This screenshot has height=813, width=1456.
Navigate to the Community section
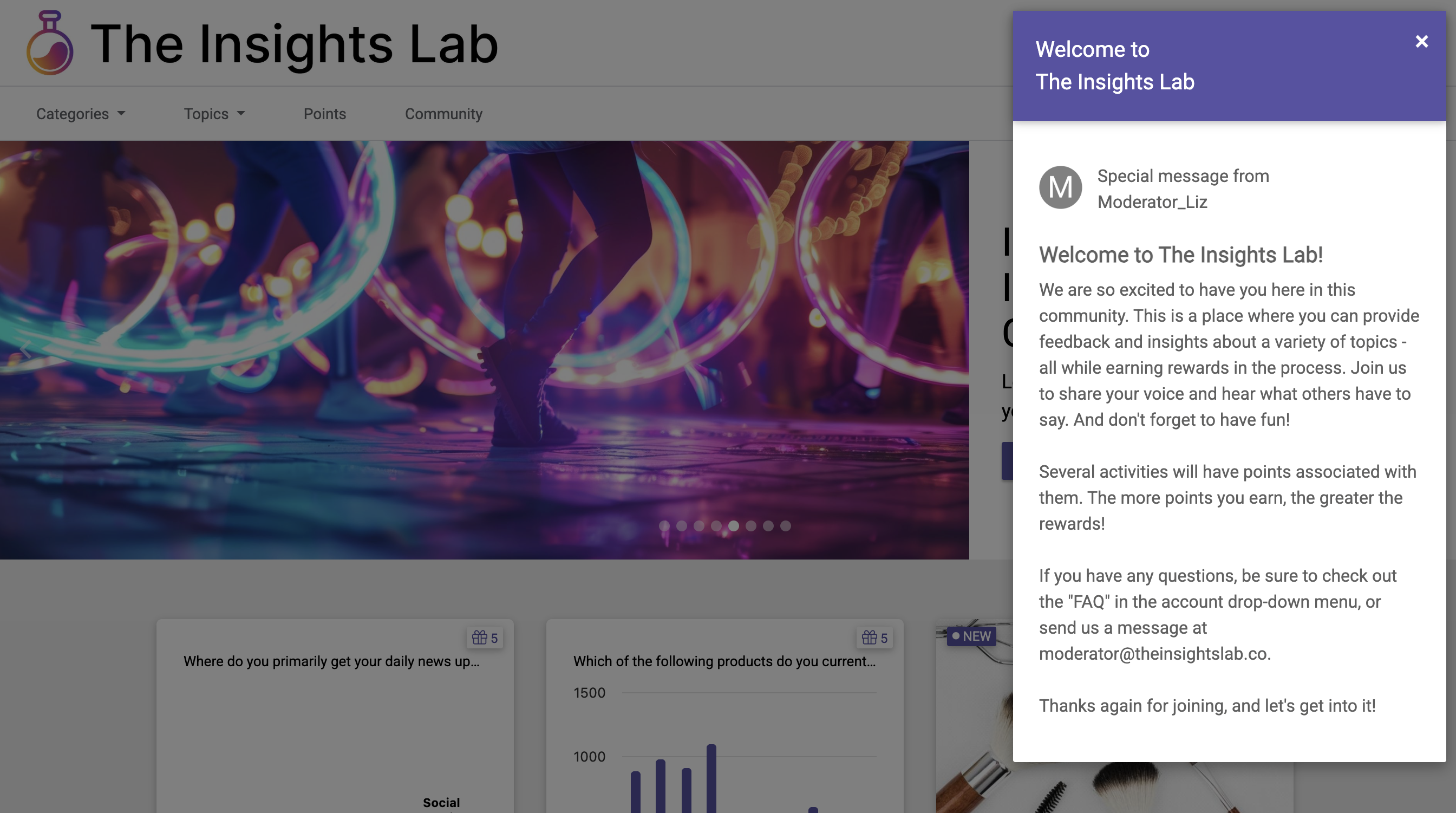[443, 114]
